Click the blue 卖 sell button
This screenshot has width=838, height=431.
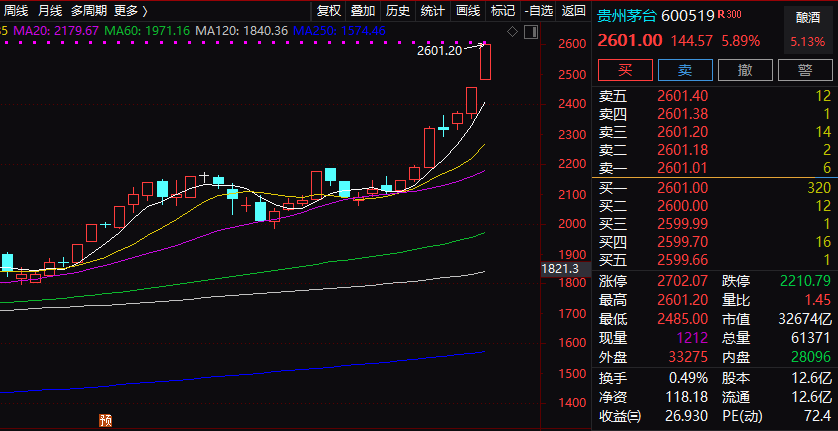(x=685, y=70)
